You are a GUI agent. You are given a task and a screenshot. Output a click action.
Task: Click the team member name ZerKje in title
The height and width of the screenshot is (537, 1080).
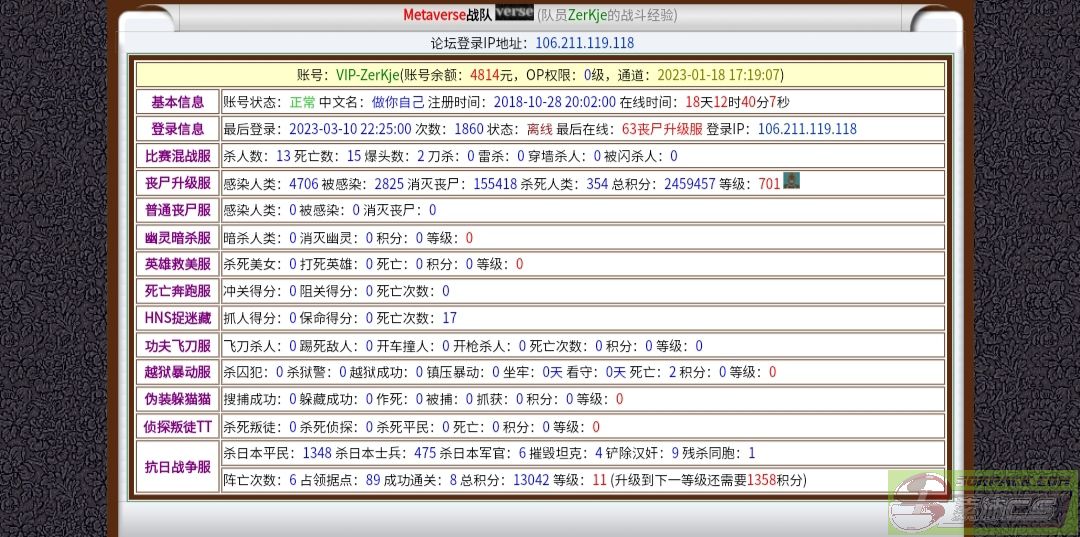[x=588, y=14]
